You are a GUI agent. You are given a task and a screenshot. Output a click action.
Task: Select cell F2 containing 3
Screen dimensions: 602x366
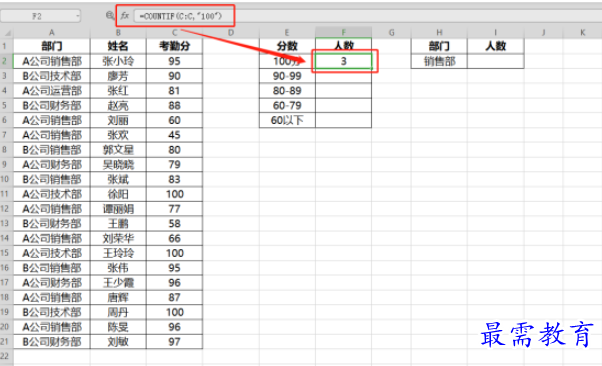[344, 61]
